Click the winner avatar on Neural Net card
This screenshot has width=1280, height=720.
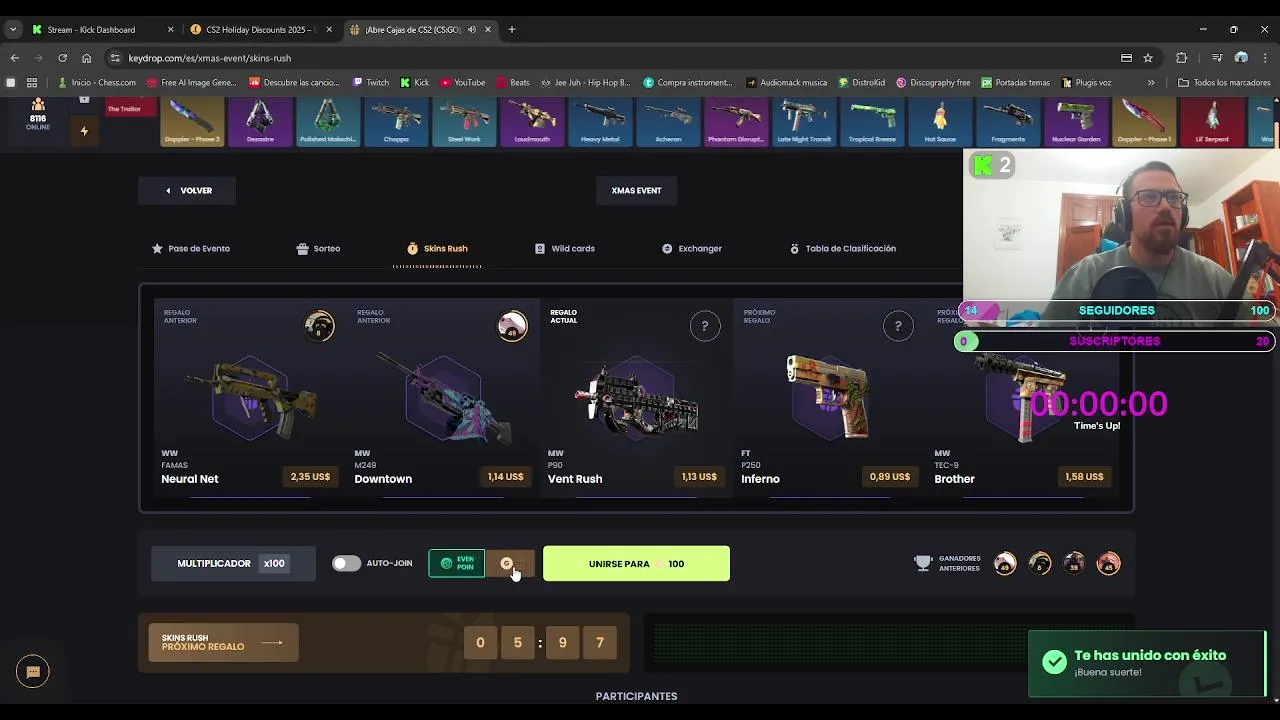click(x=319, y=326)
